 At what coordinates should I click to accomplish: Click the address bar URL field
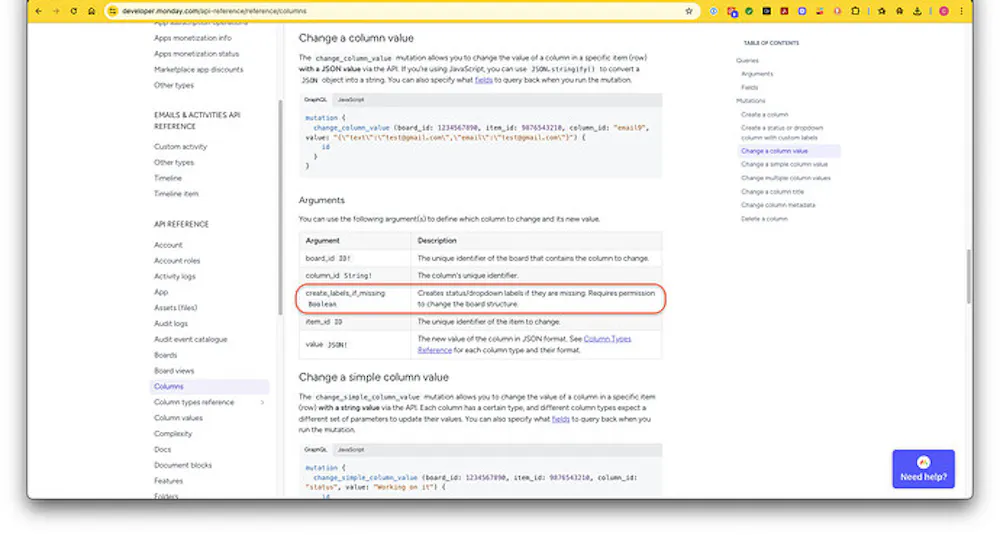pyautogui.click(x=402, y=11)
